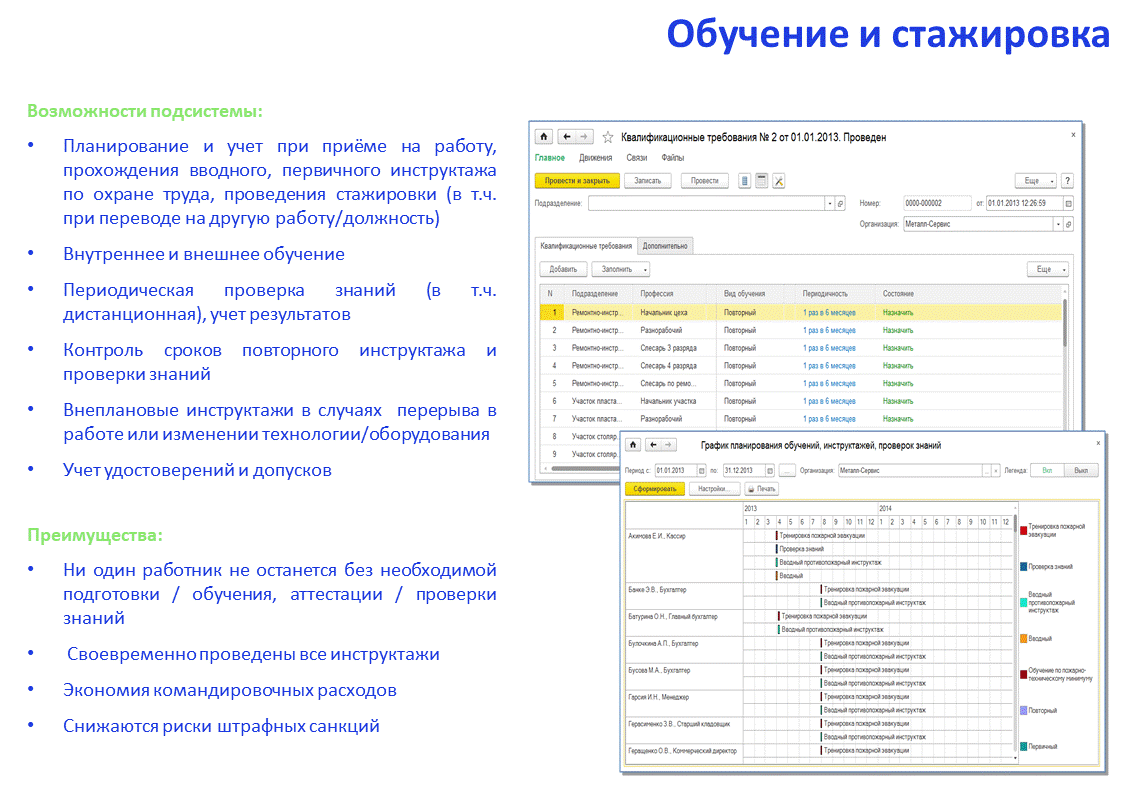Open the Движения section

596,158
